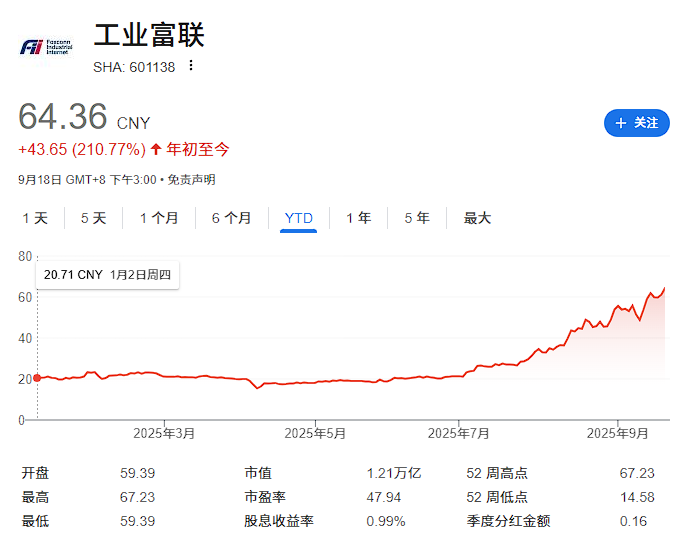Image resolution: width=685 pixels, height=552 pixels.
Task: Click the chart line peak near 2025年9月
Action: (x=664, y=288)
